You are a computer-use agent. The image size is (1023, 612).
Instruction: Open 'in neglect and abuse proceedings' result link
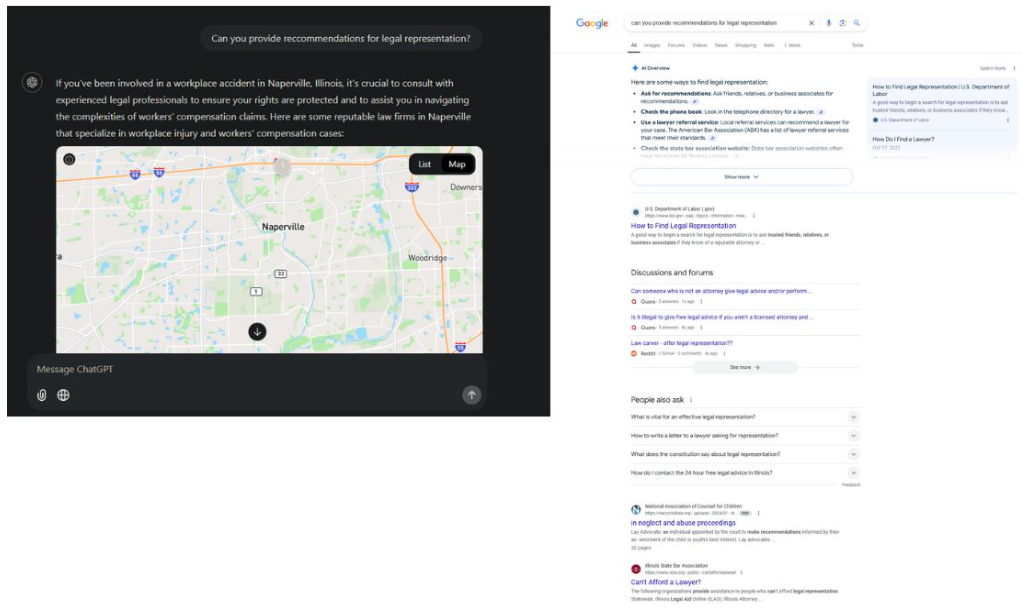tap(683, 523)
